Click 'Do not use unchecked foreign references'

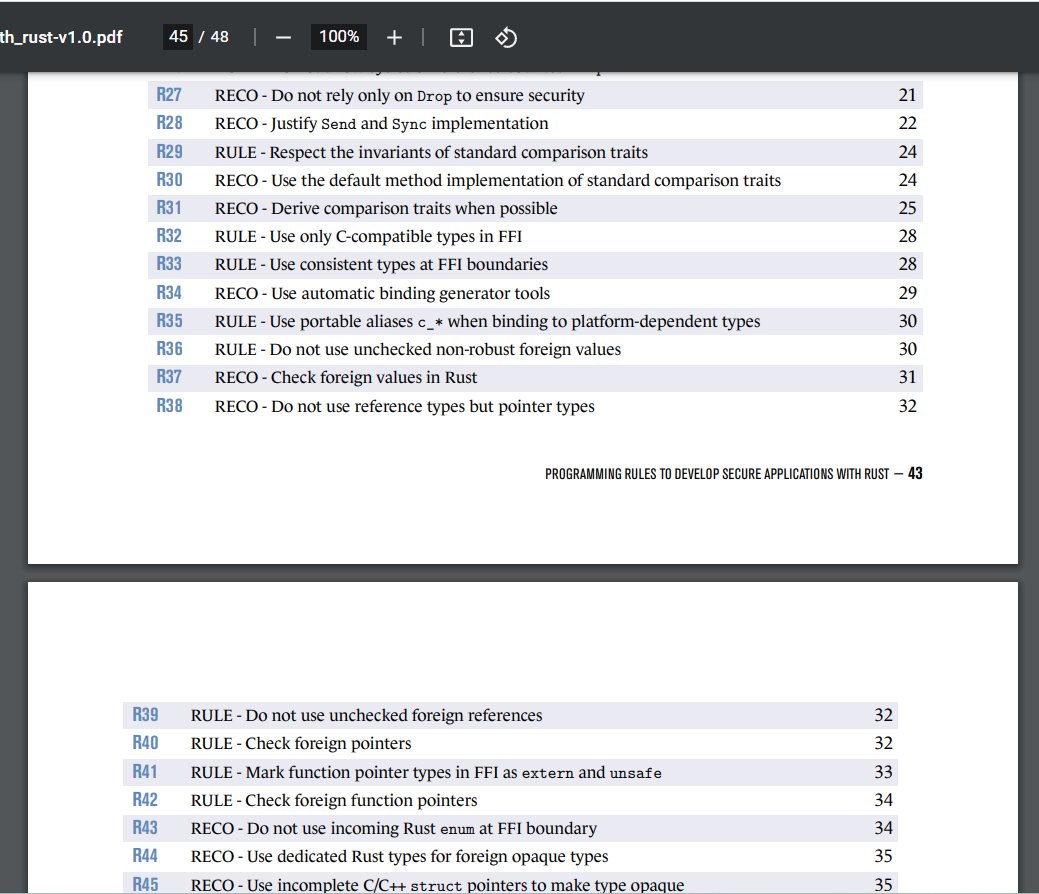coord(366,716)
